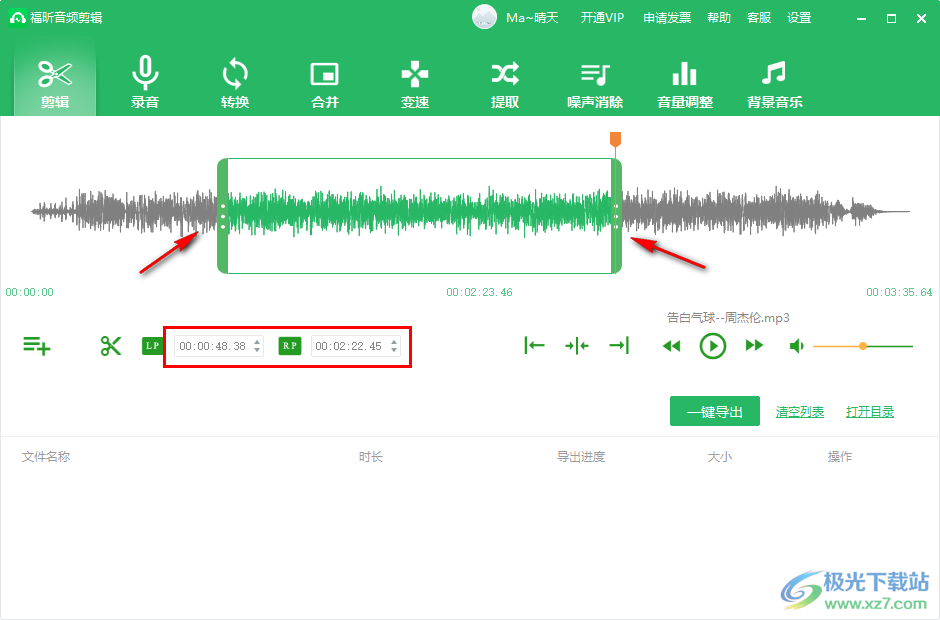Click the LP left point button
Viewport: 940px width, 620px height.
(152, 346)
